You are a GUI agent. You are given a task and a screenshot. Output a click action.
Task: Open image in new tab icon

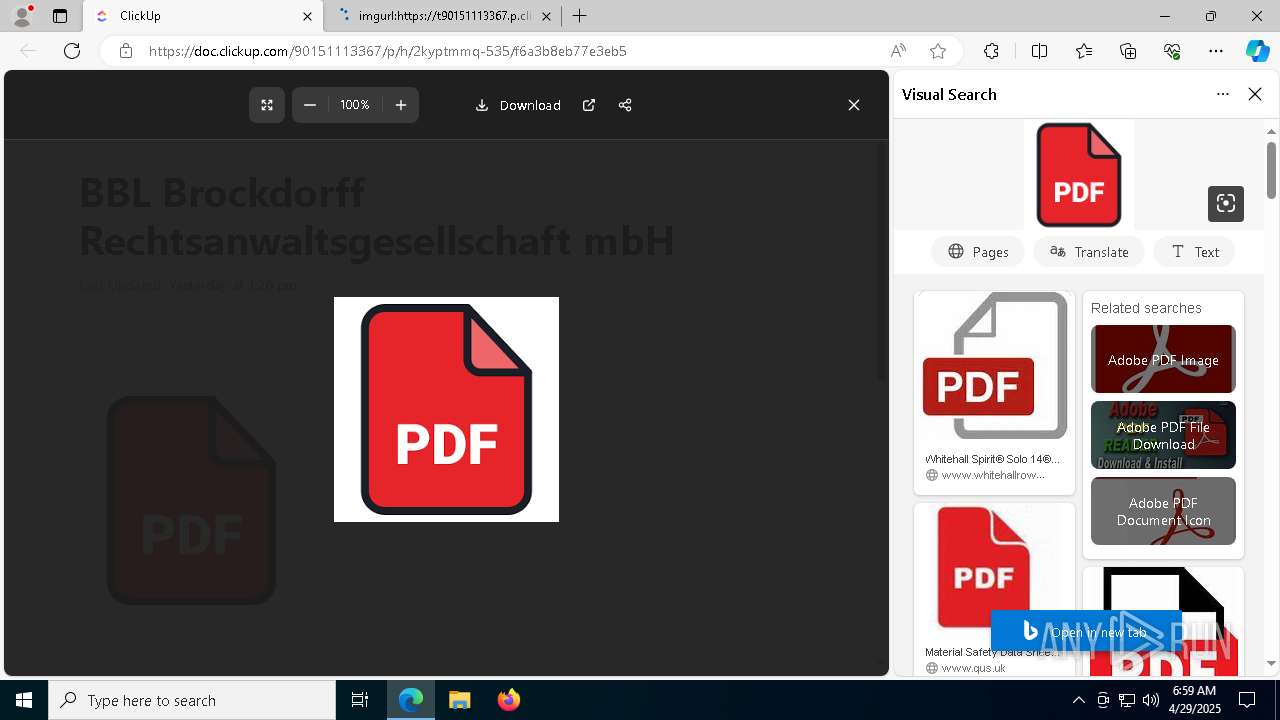589,105
